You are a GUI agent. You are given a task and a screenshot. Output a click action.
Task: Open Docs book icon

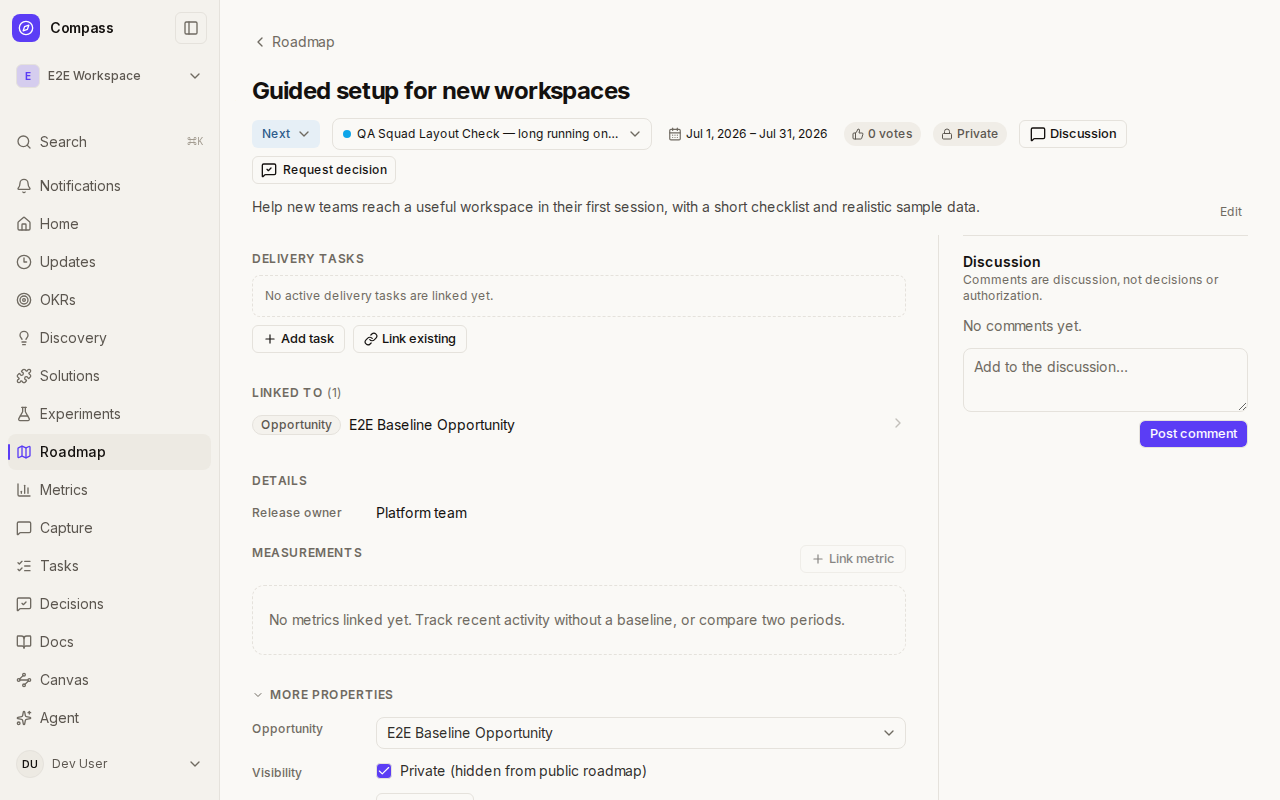pyautogui.click(x=24, y=642)
